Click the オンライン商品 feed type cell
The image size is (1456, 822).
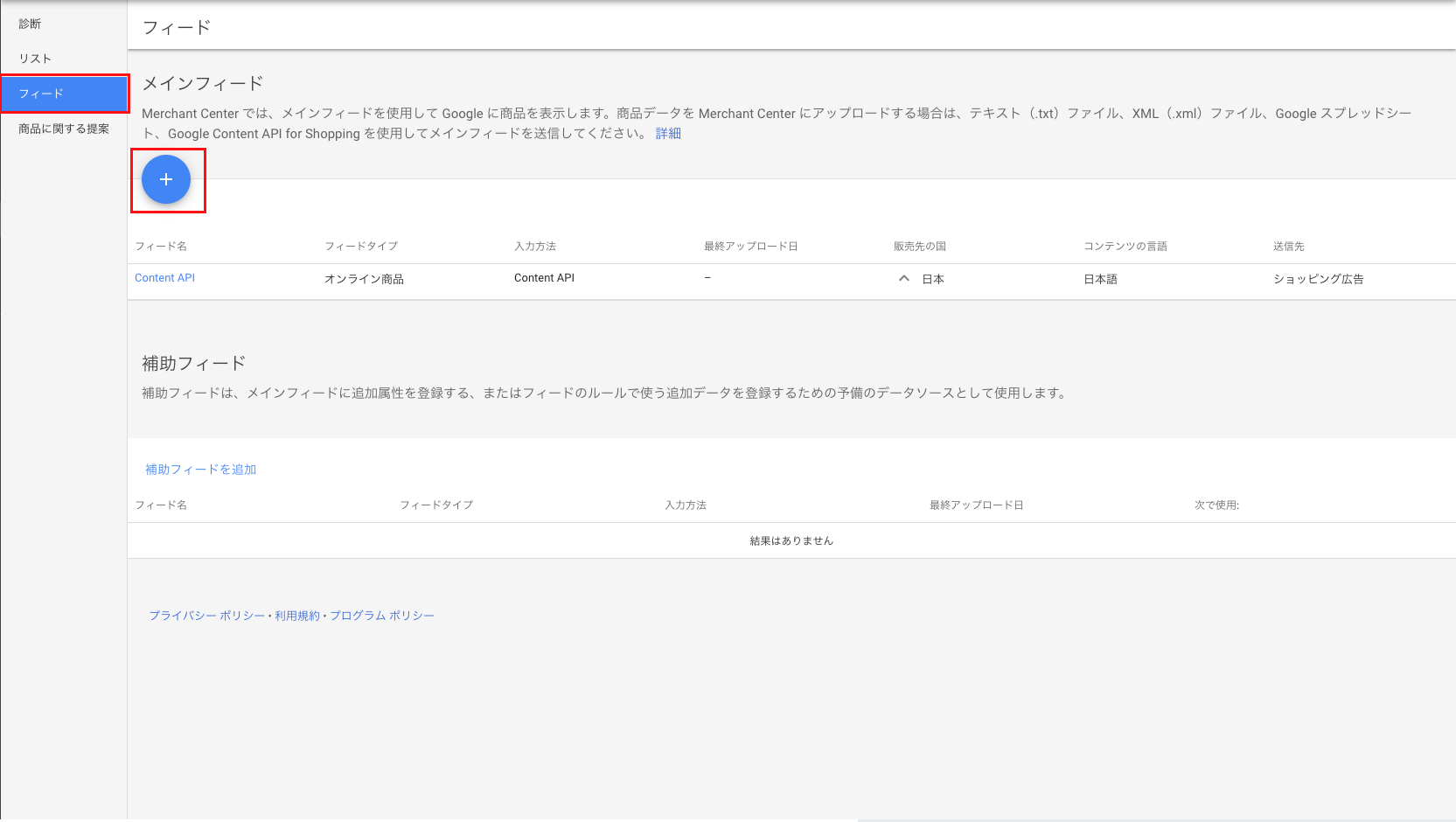pyautogui.click(x=364, y=279)
